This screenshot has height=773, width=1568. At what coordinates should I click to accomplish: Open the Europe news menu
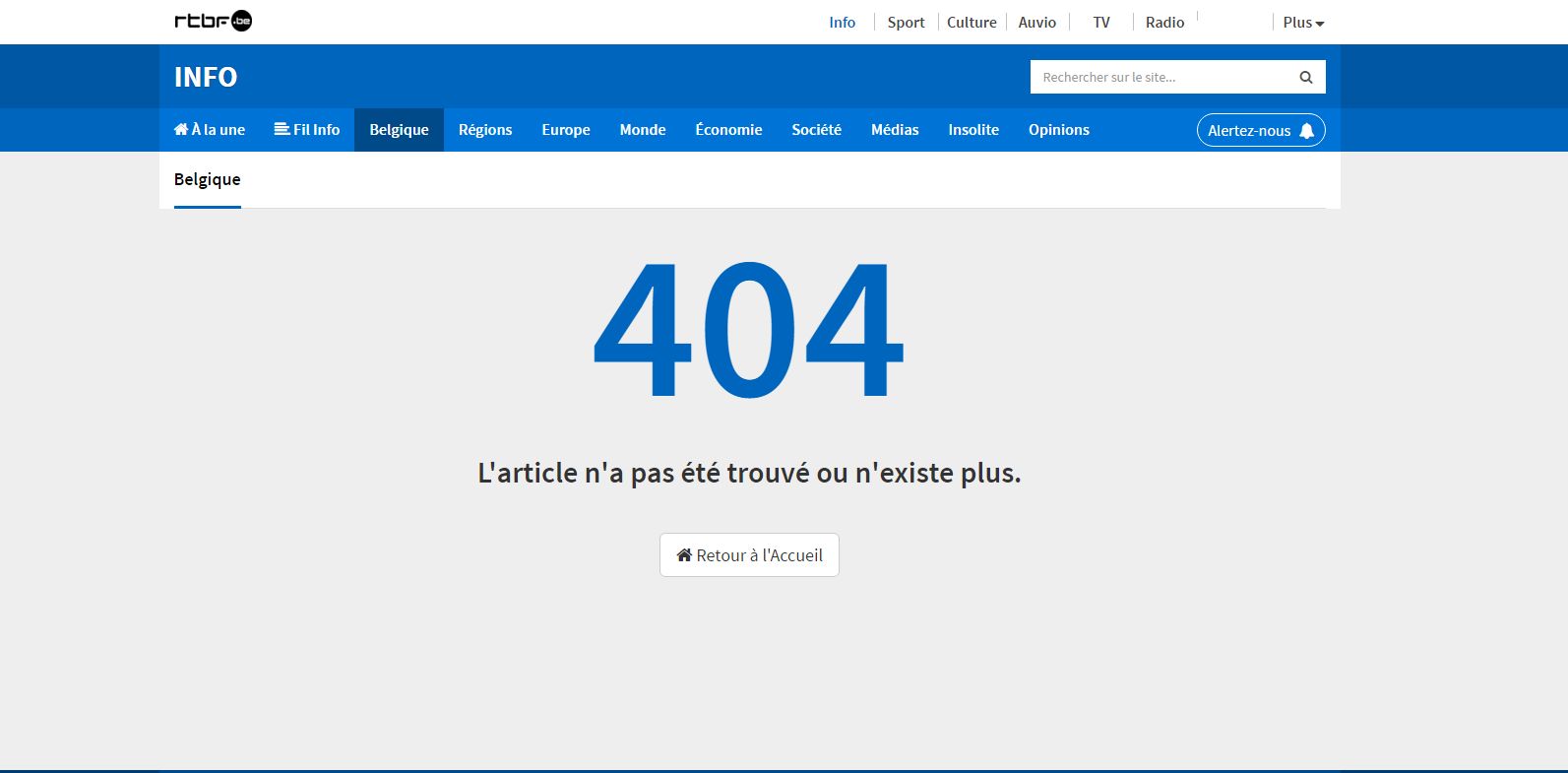[x=566, y=130]
